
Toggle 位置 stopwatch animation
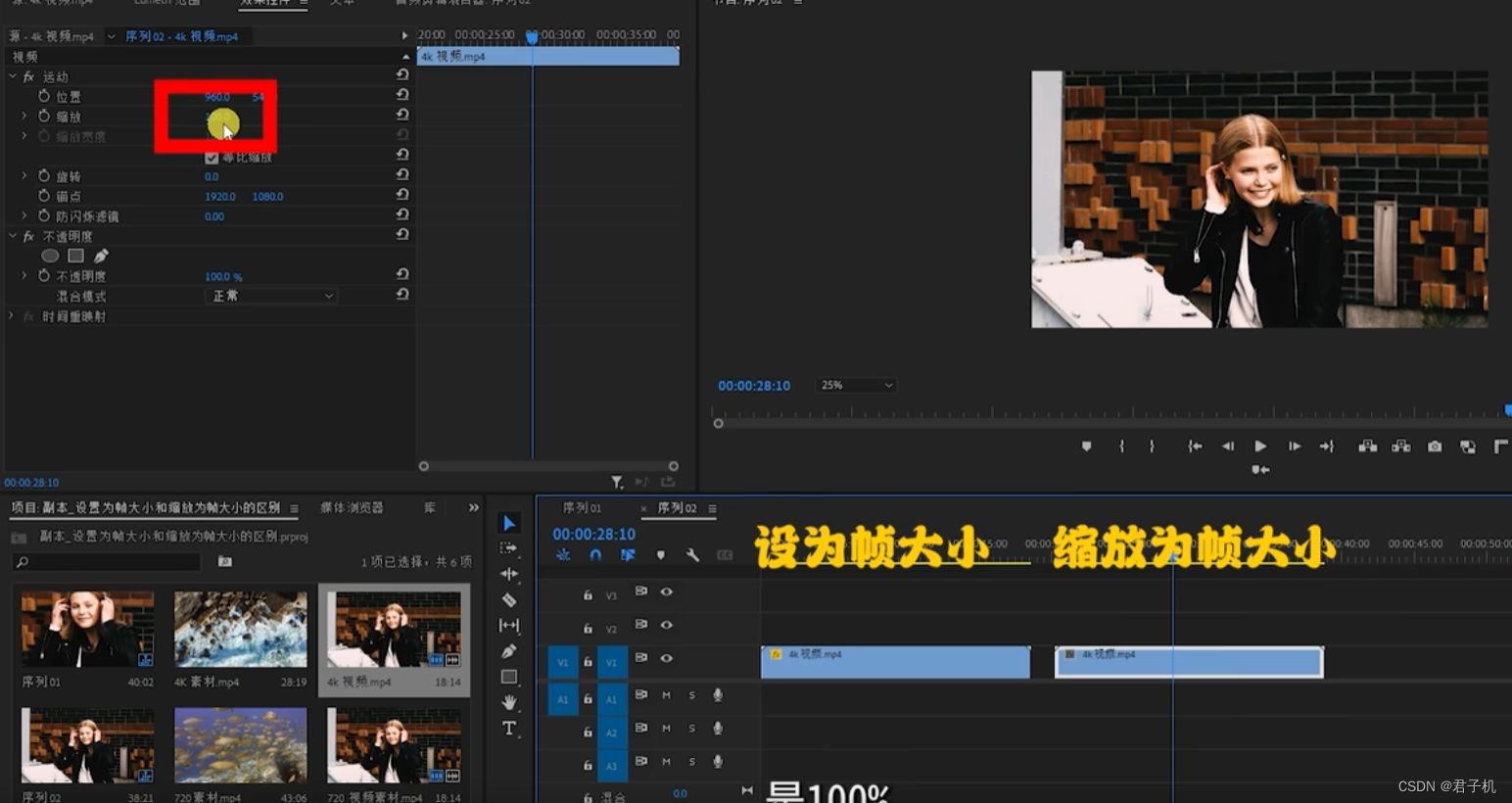click(x=44, y=96)
